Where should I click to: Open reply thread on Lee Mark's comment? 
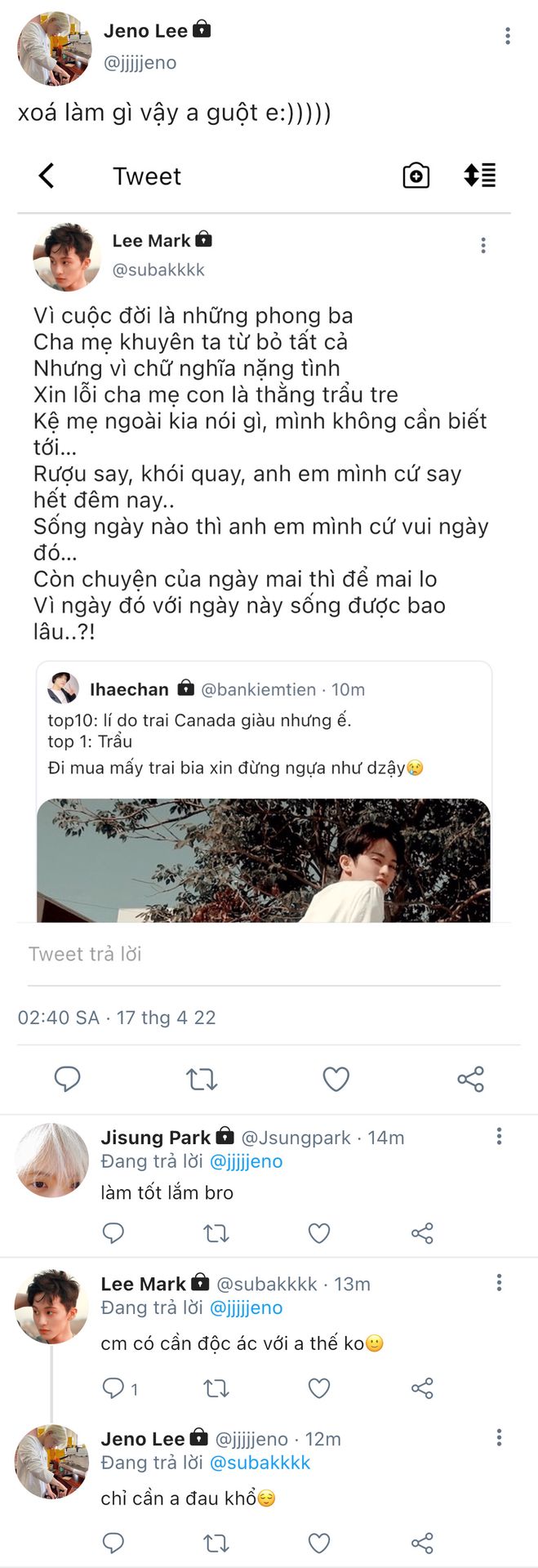[119, 1388]
